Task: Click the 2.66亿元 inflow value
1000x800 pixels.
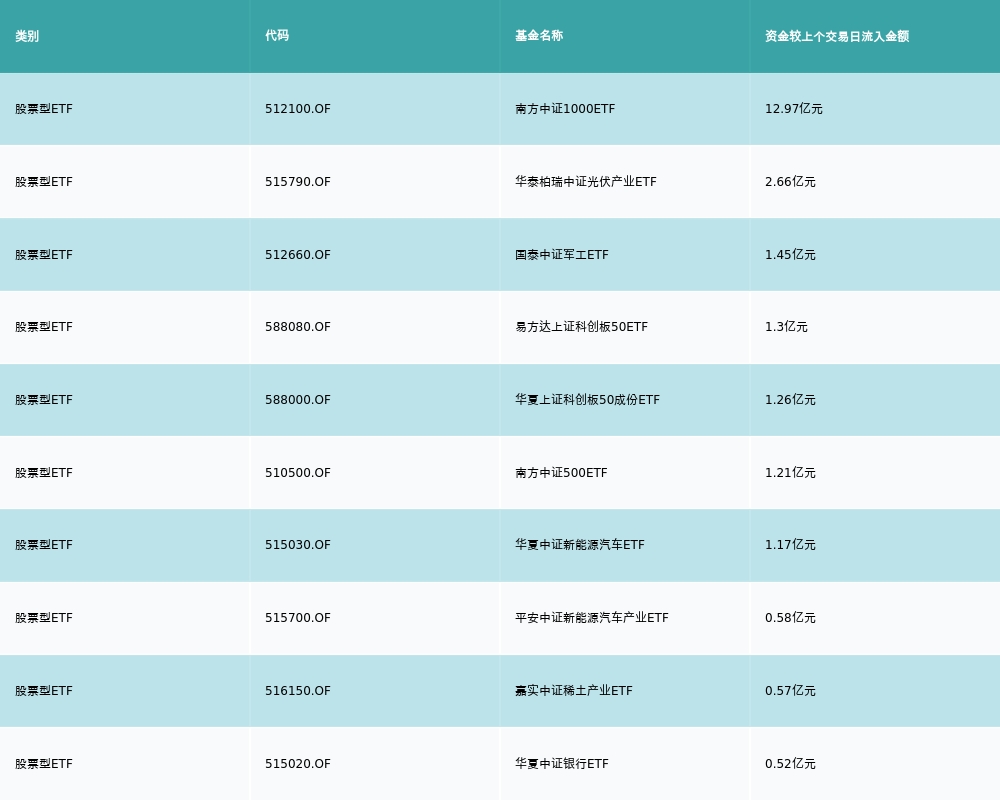Action: click(790, 182)
